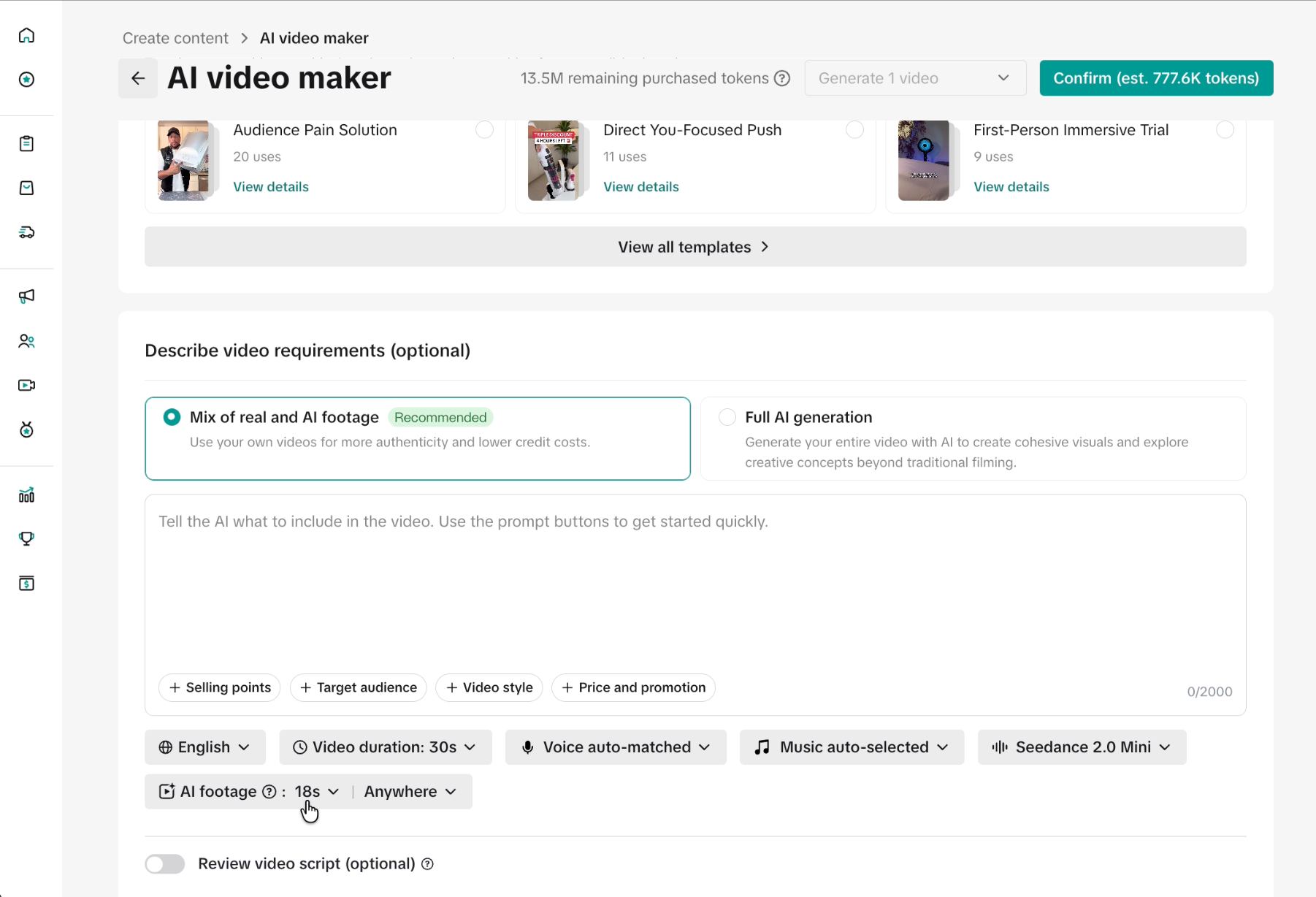View details of Audience Pain Solution

point(271,187)
